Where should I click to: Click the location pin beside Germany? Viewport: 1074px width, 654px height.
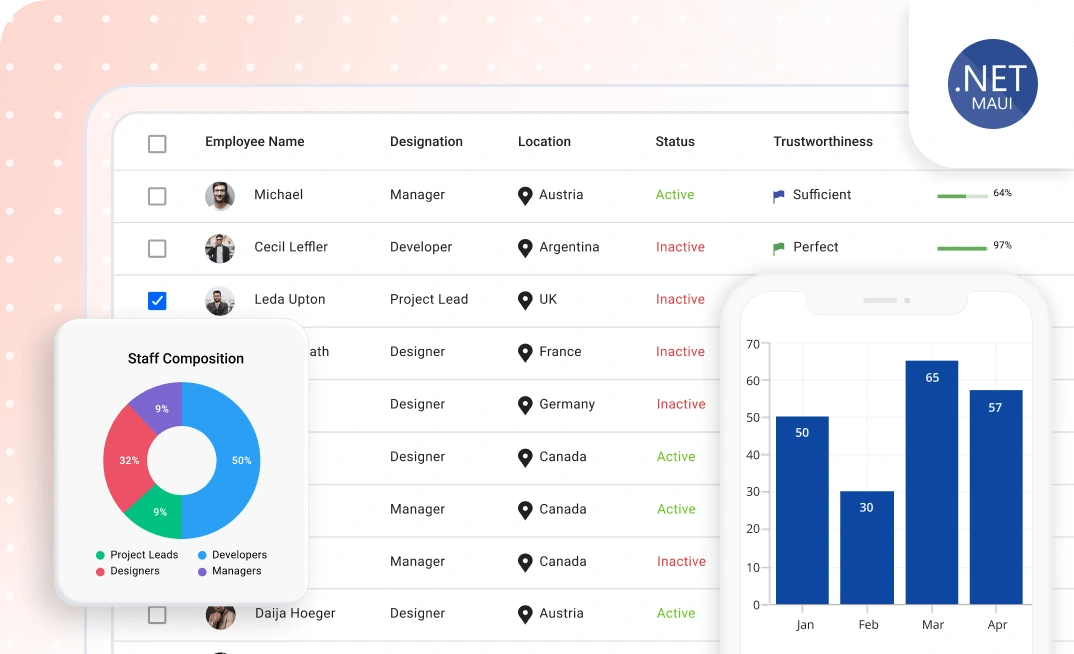click(525, 405)
